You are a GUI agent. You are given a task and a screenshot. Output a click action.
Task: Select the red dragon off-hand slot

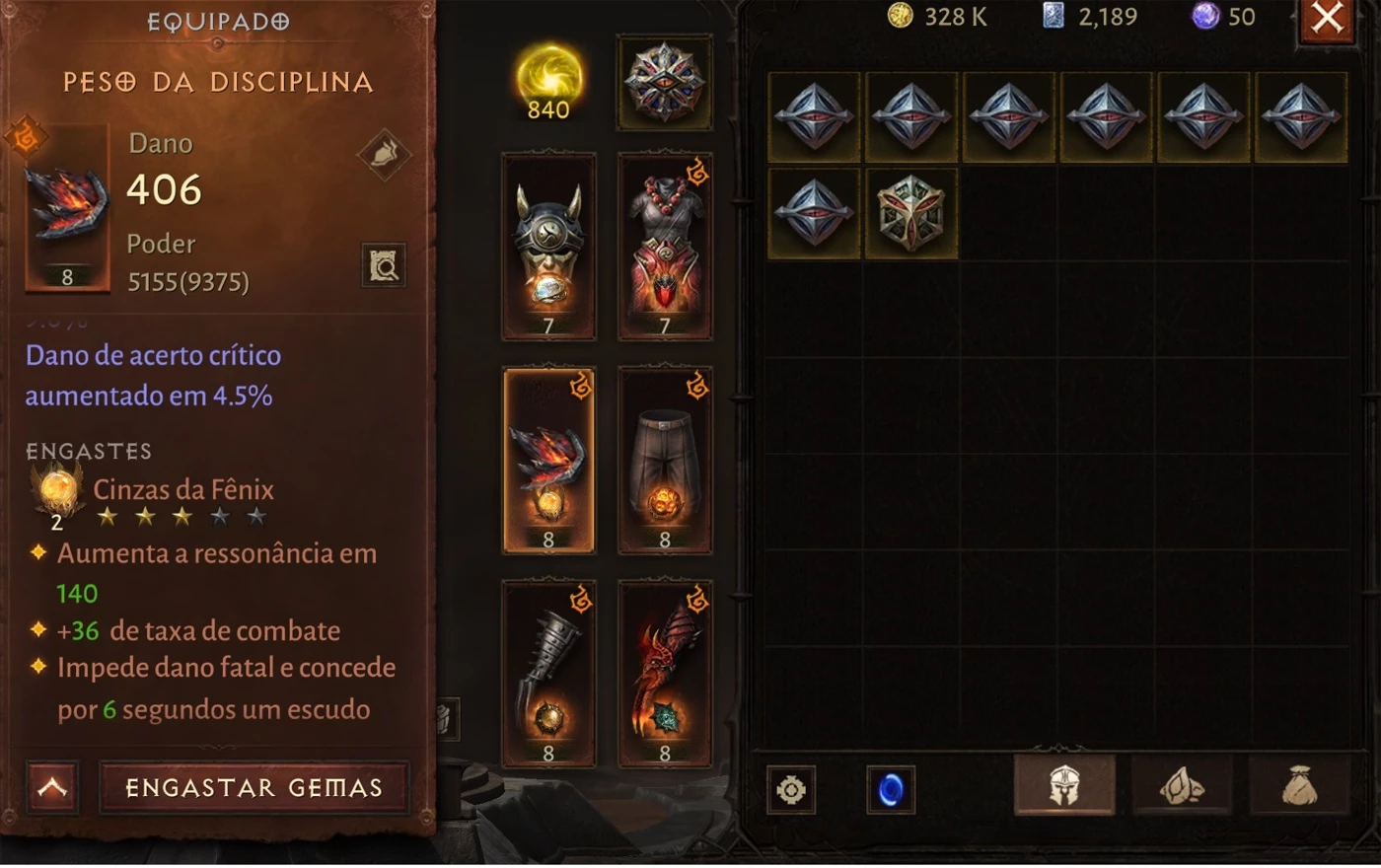(665, 674)
